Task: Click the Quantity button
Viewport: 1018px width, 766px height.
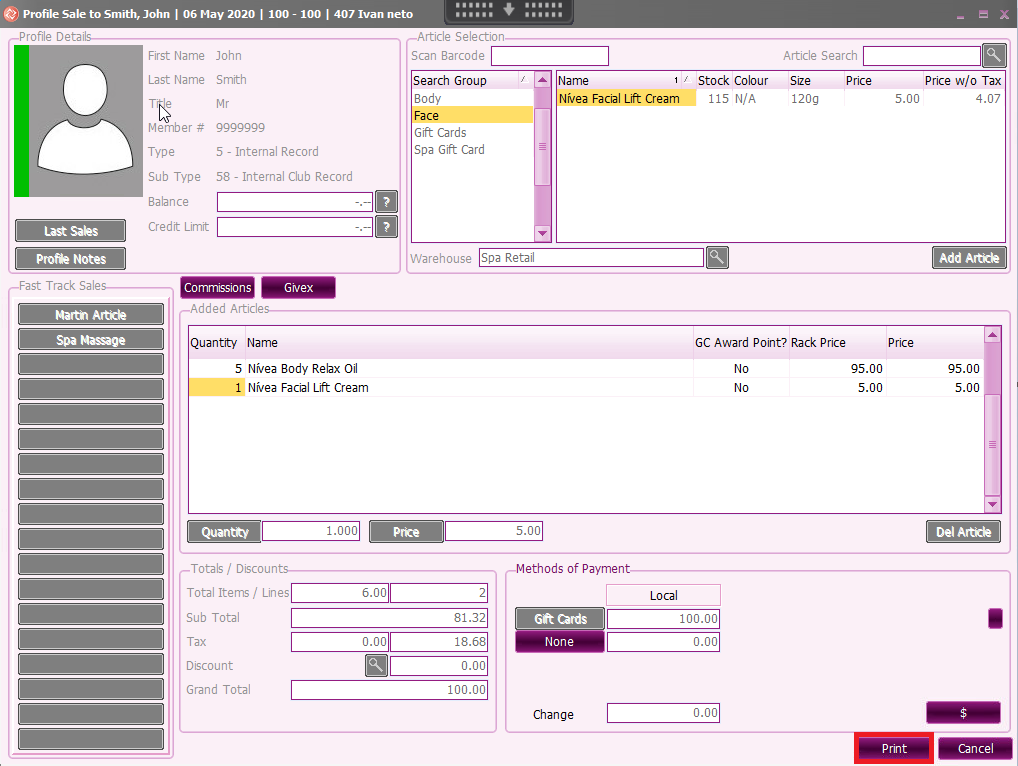Action: tap(225, 532)
